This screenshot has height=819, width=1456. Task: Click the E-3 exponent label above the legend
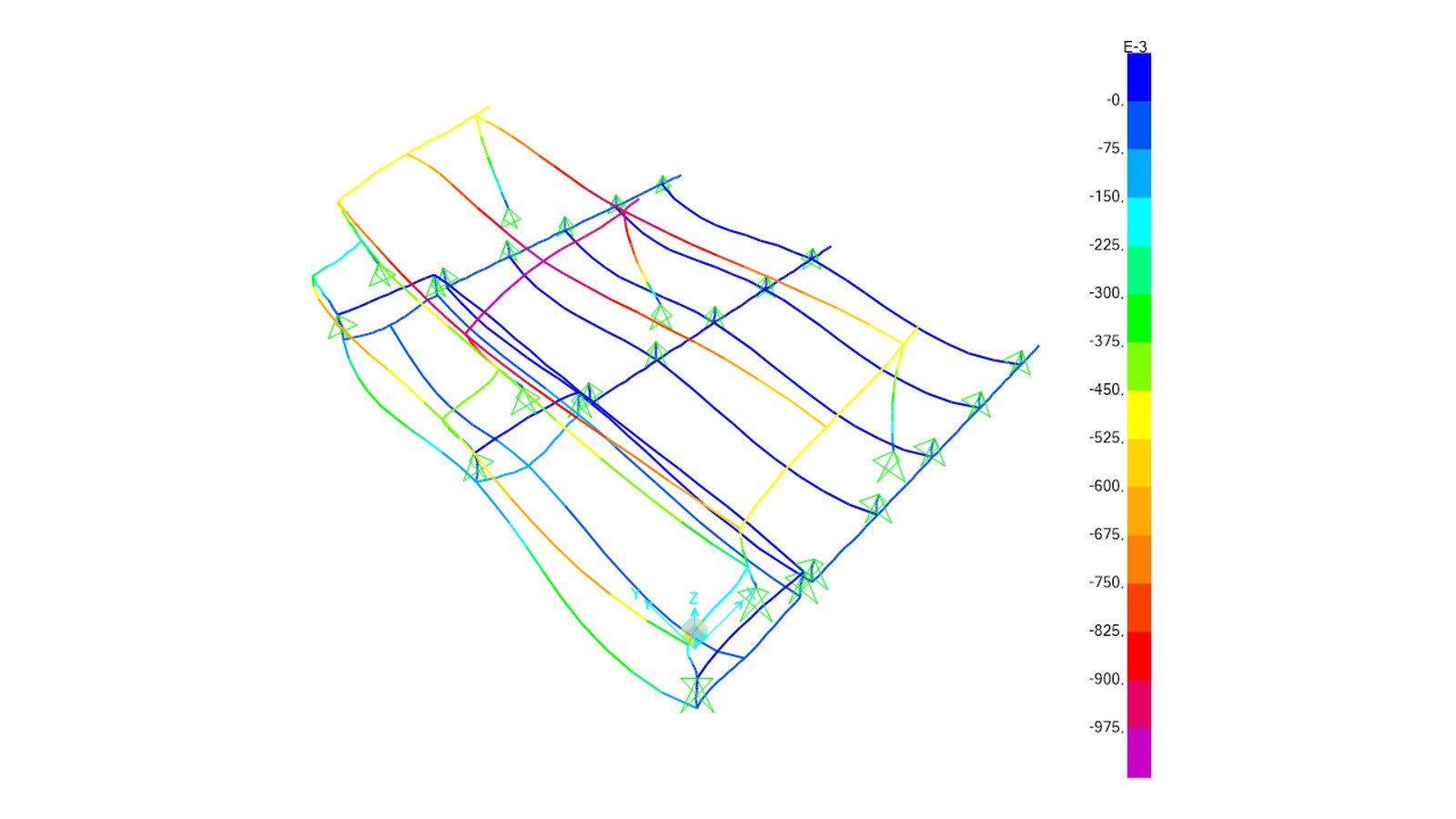pyautogui.click(x=1135, y=46)
